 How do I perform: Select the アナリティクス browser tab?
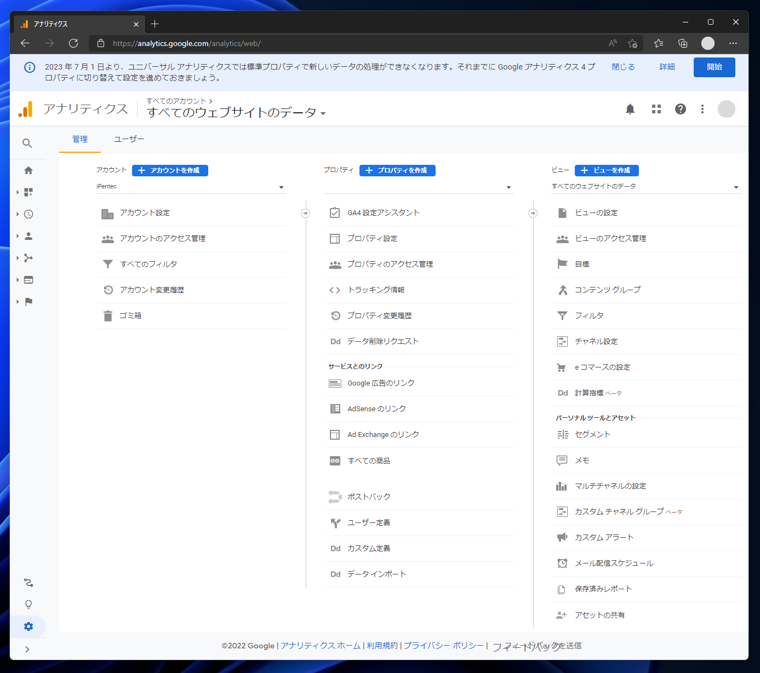point(80,24)
